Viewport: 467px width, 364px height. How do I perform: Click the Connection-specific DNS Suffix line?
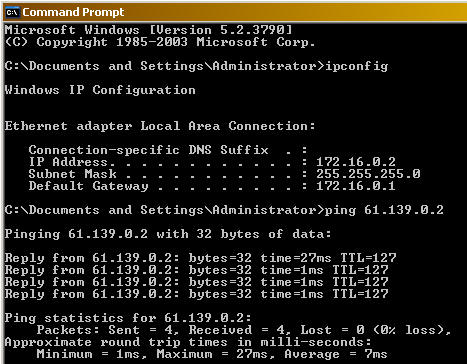(168, 150)
